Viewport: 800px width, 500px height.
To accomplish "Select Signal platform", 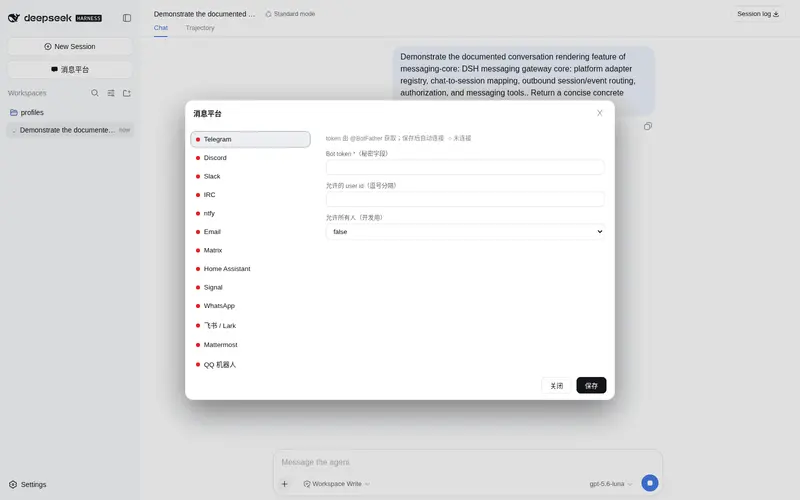I will point(250,287).
